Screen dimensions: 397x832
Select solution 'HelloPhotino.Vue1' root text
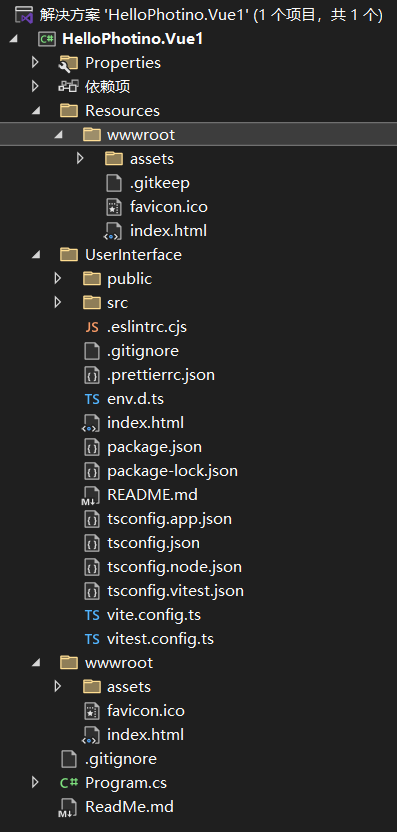point(211,15)
